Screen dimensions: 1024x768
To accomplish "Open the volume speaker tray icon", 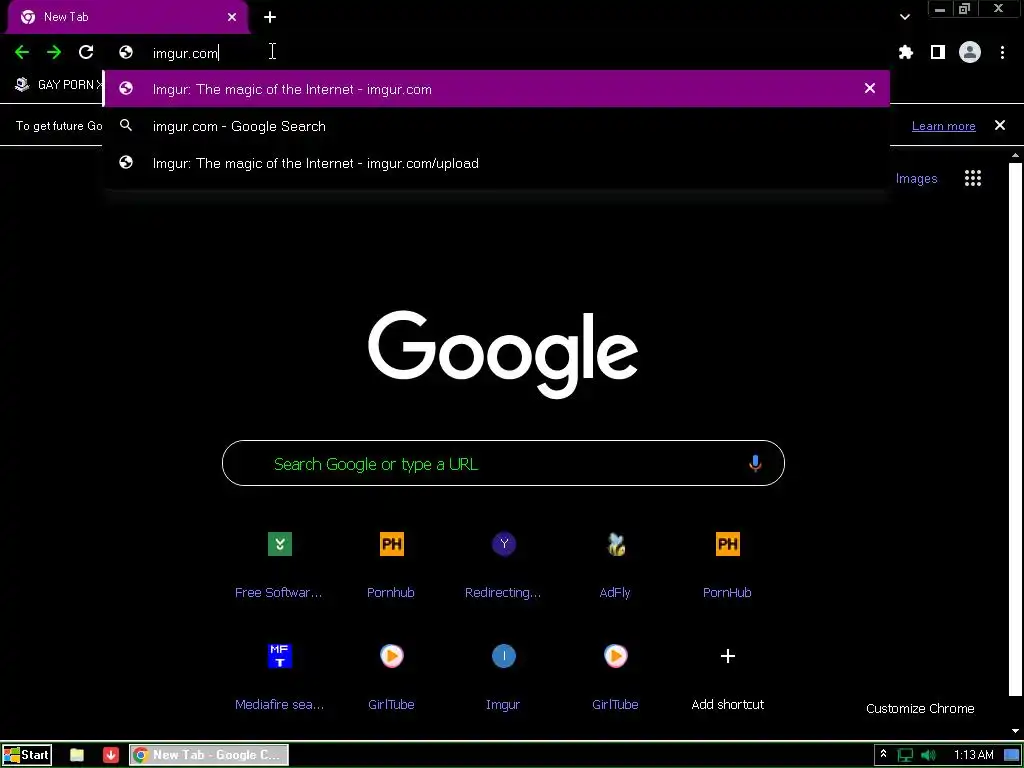I will (x=928, y=755).
